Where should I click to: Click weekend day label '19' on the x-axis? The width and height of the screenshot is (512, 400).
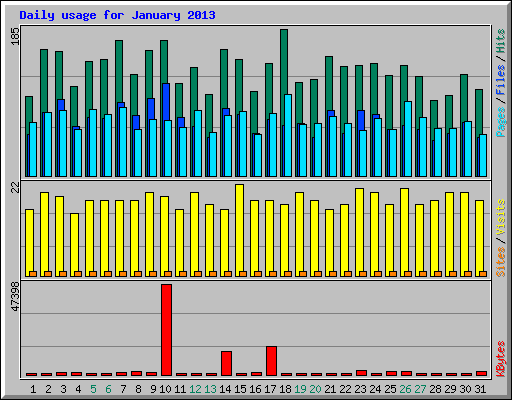click(300, 389)
